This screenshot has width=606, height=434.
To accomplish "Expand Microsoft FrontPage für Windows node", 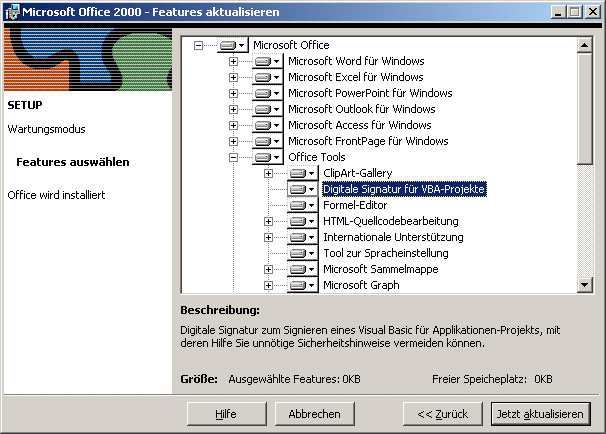I will (233, 141).
